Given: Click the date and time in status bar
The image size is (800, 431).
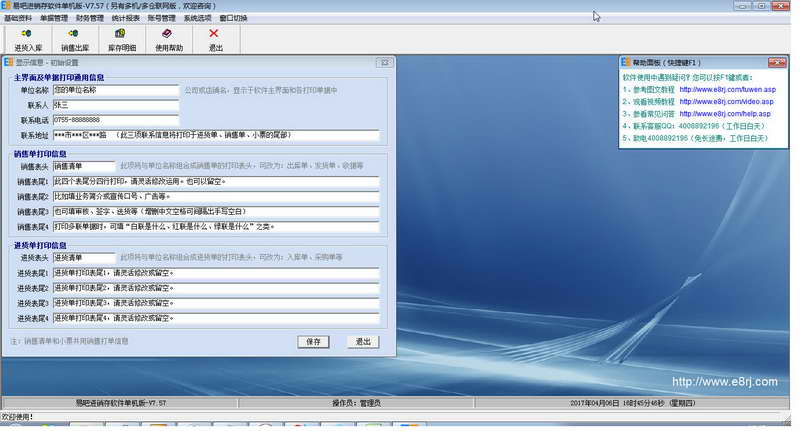Looking at the screenshot, I should (x=632, y=403).
